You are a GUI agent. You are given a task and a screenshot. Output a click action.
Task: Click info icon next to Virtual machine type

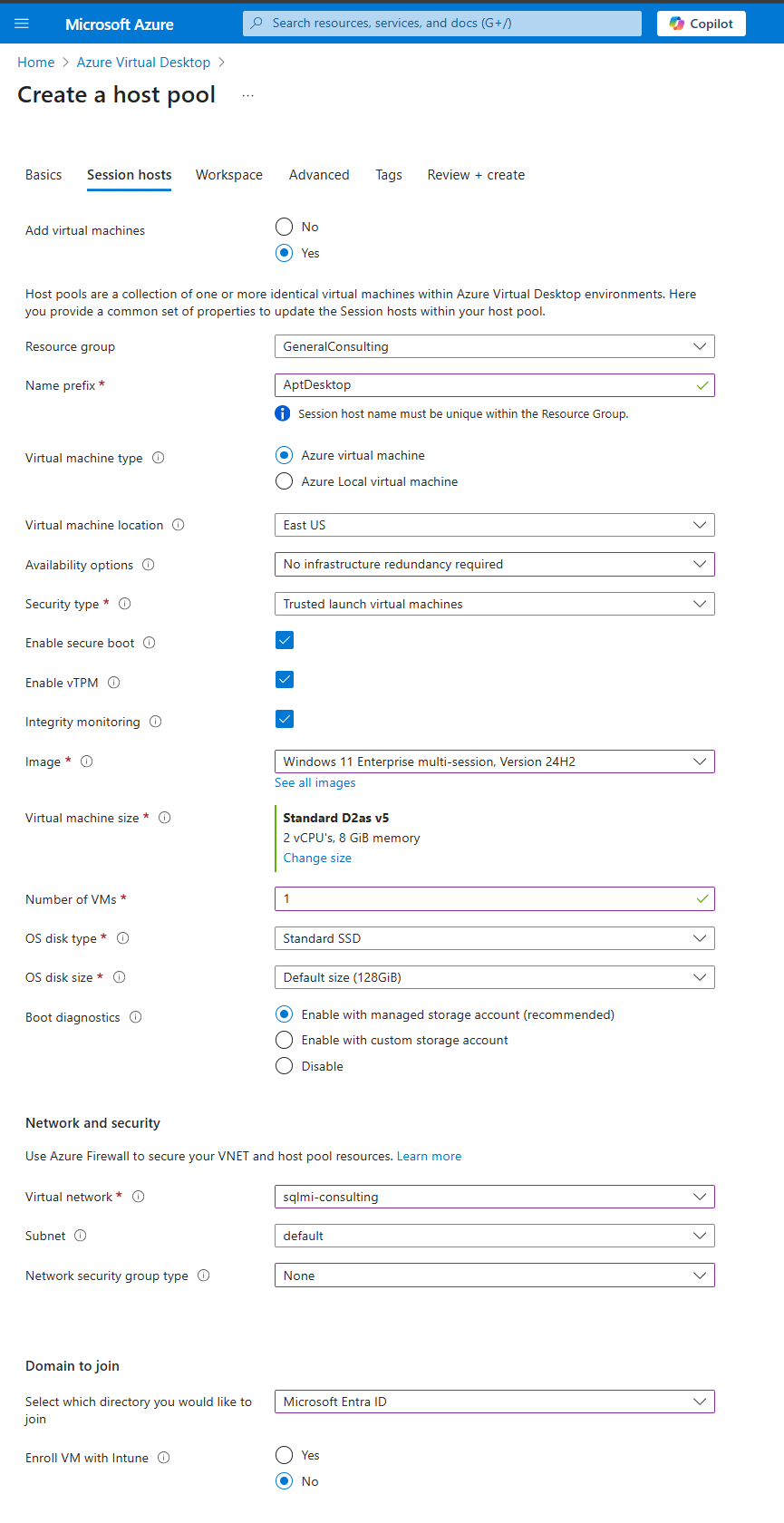159,458
